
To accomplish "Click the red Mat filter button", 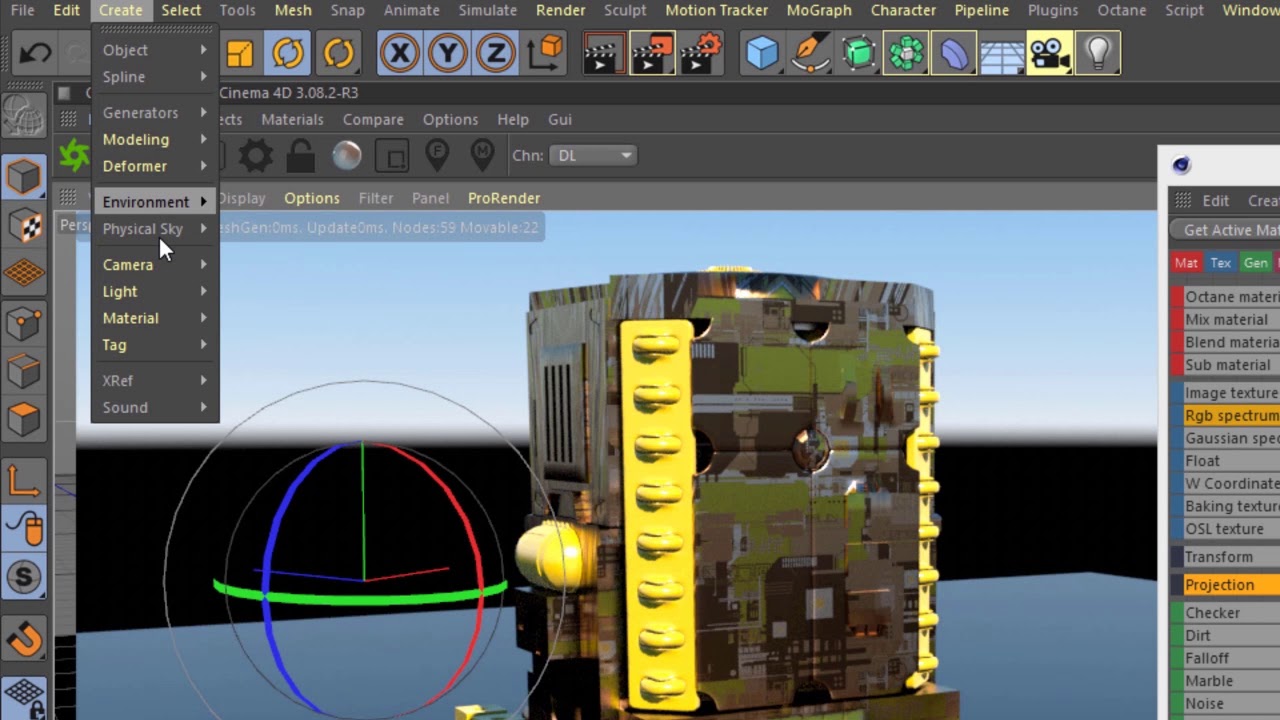I will point(1186,263).
